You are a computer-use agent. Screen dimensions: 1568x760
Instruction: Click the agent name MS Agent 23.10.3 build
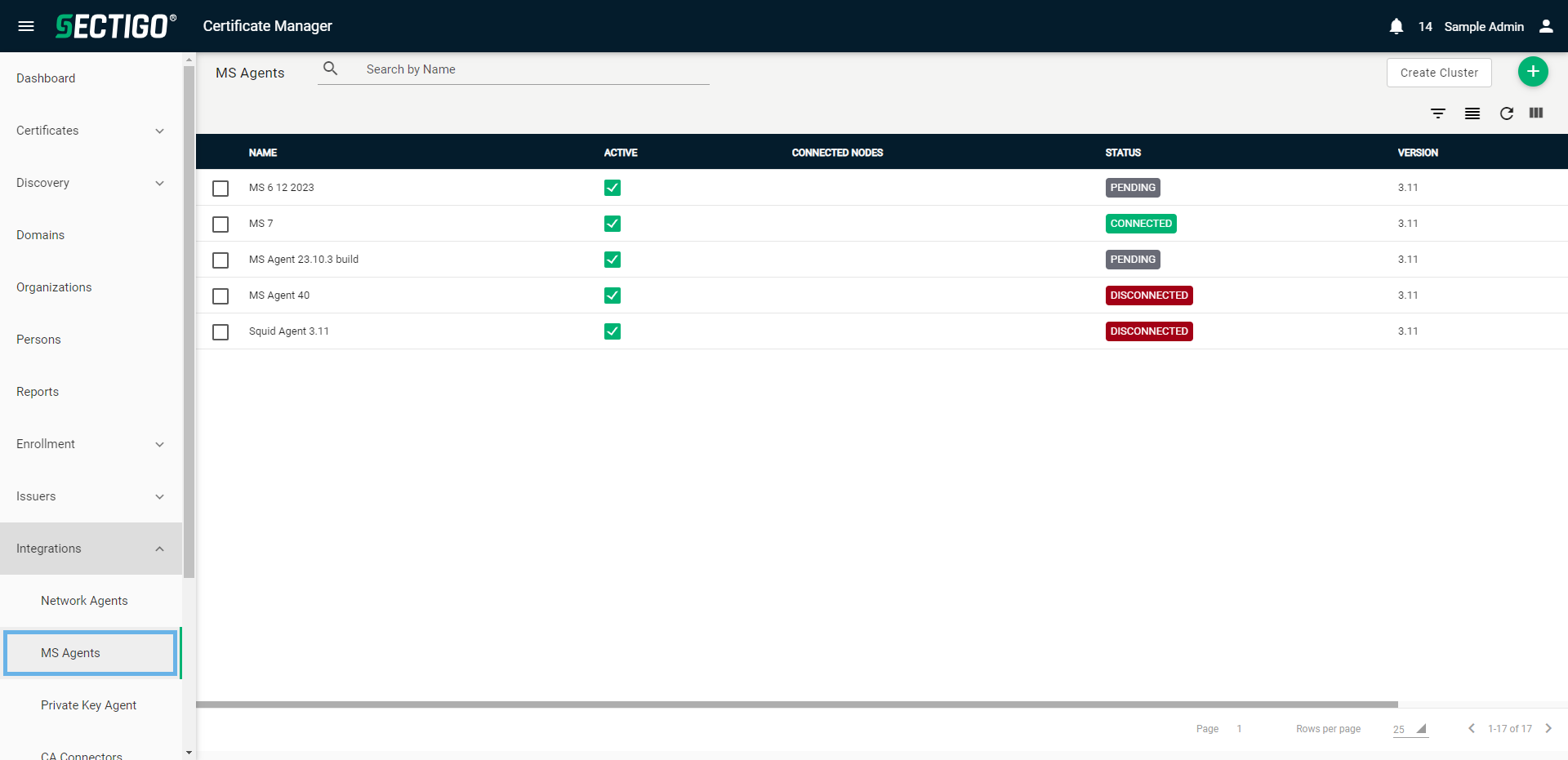[x=304, y=260]
